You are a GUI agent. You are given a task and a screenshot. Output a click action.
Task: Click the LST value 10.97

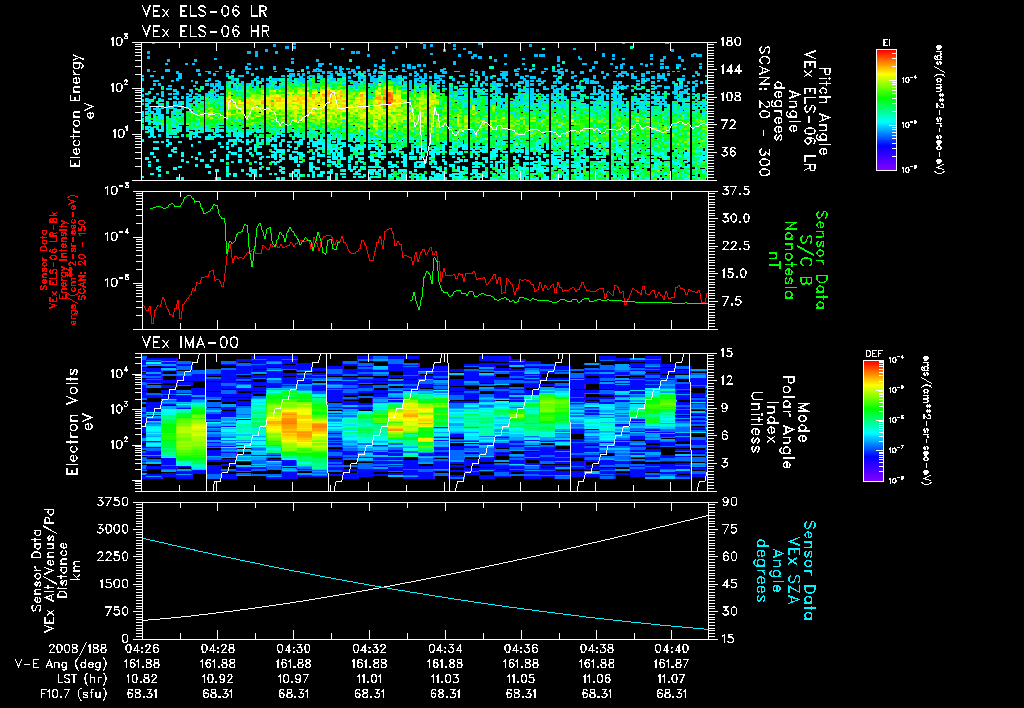293,679
